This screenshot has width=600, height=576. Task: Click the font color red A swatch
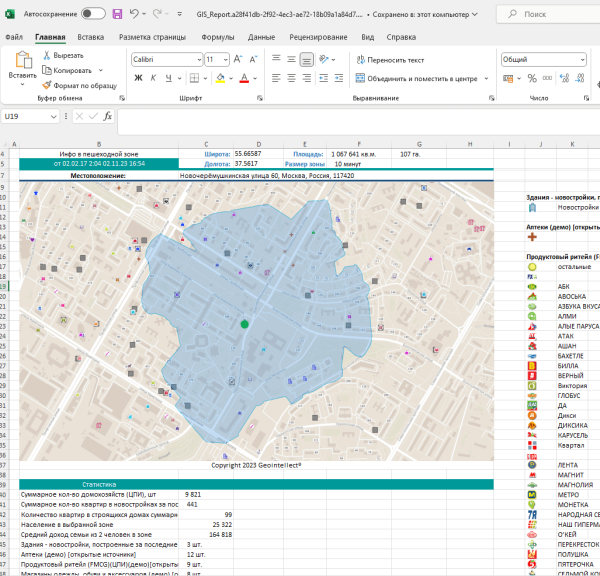244,78
